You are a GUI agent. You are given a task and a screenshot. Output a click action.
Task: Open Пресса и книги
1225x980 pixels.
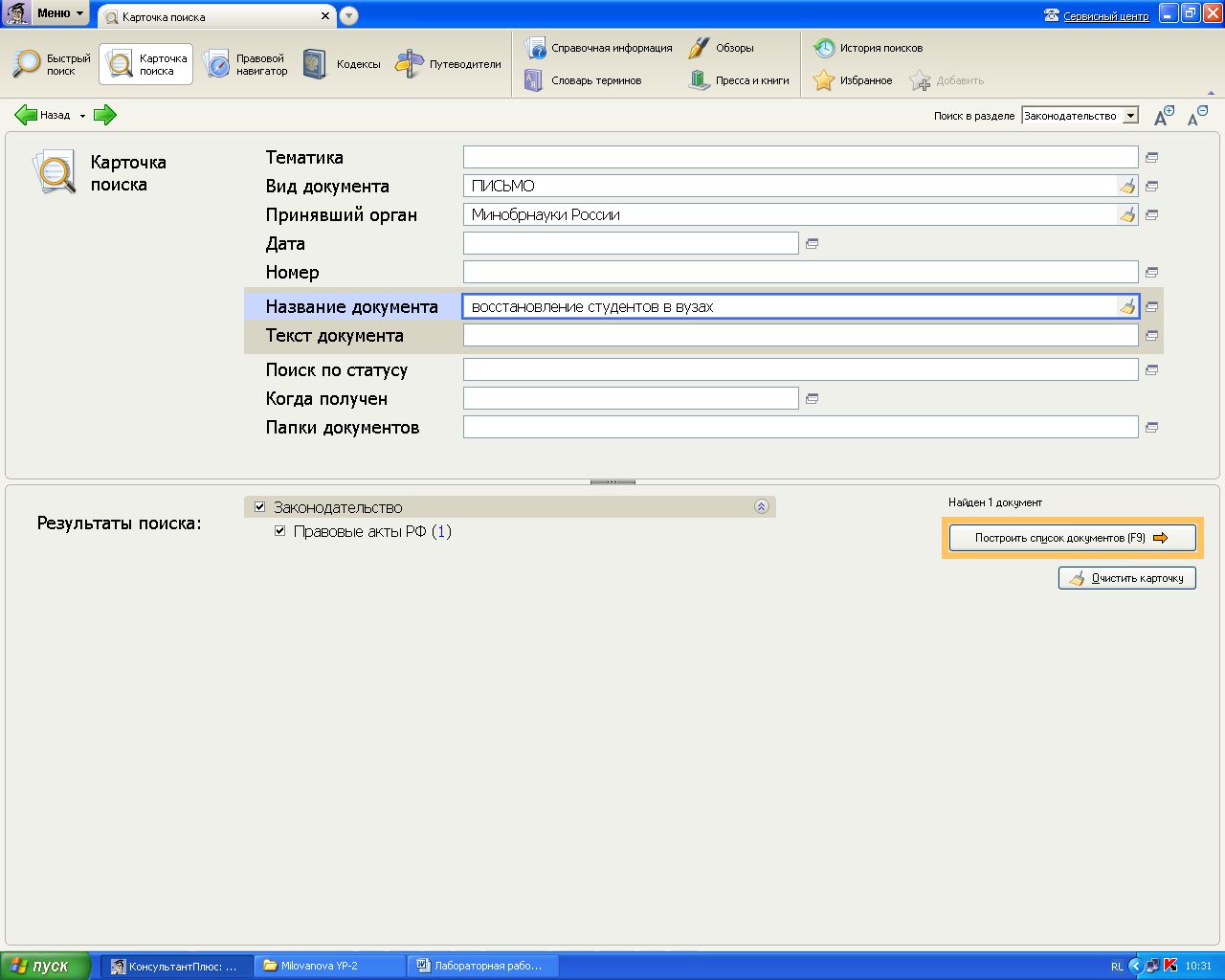[739, 80]
